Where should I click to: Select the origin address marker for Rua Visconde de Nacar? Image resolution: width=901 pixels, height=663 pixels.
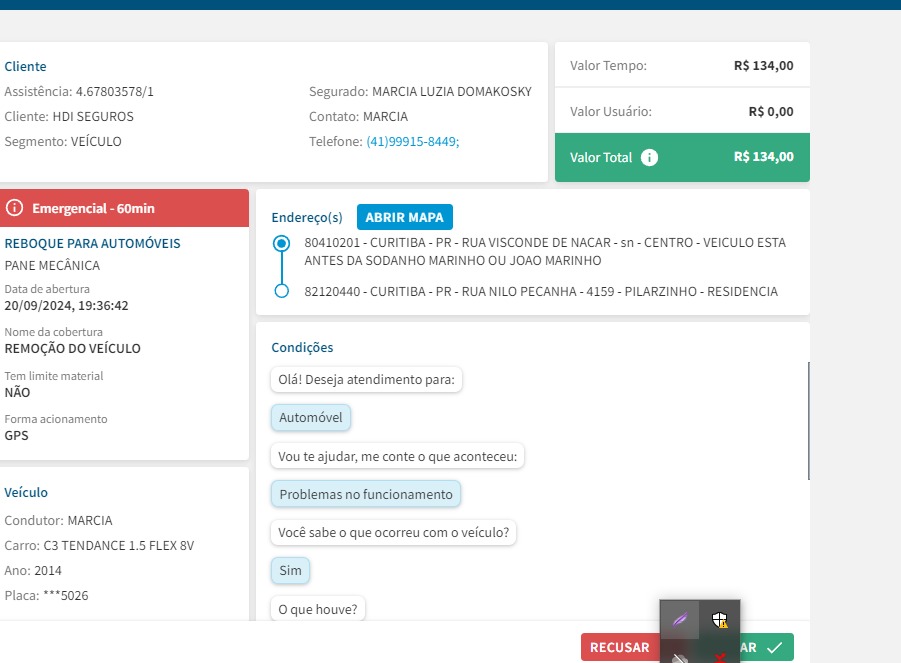pyautogui.click(x=282, y=243)
